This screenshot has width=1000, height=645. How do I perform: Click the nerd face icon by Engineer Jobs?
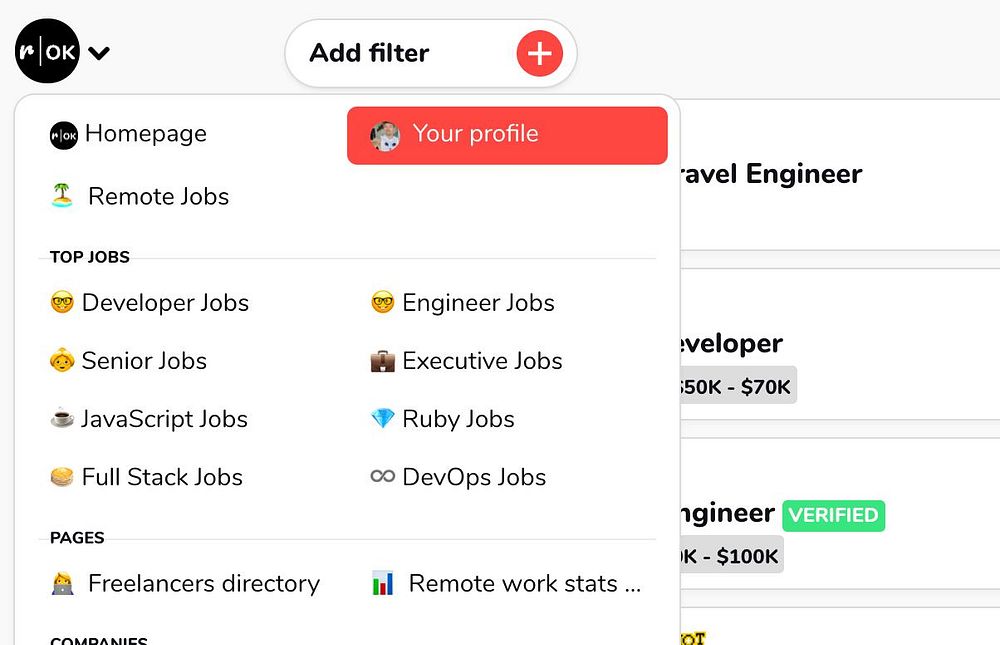[x=382, y=303]
